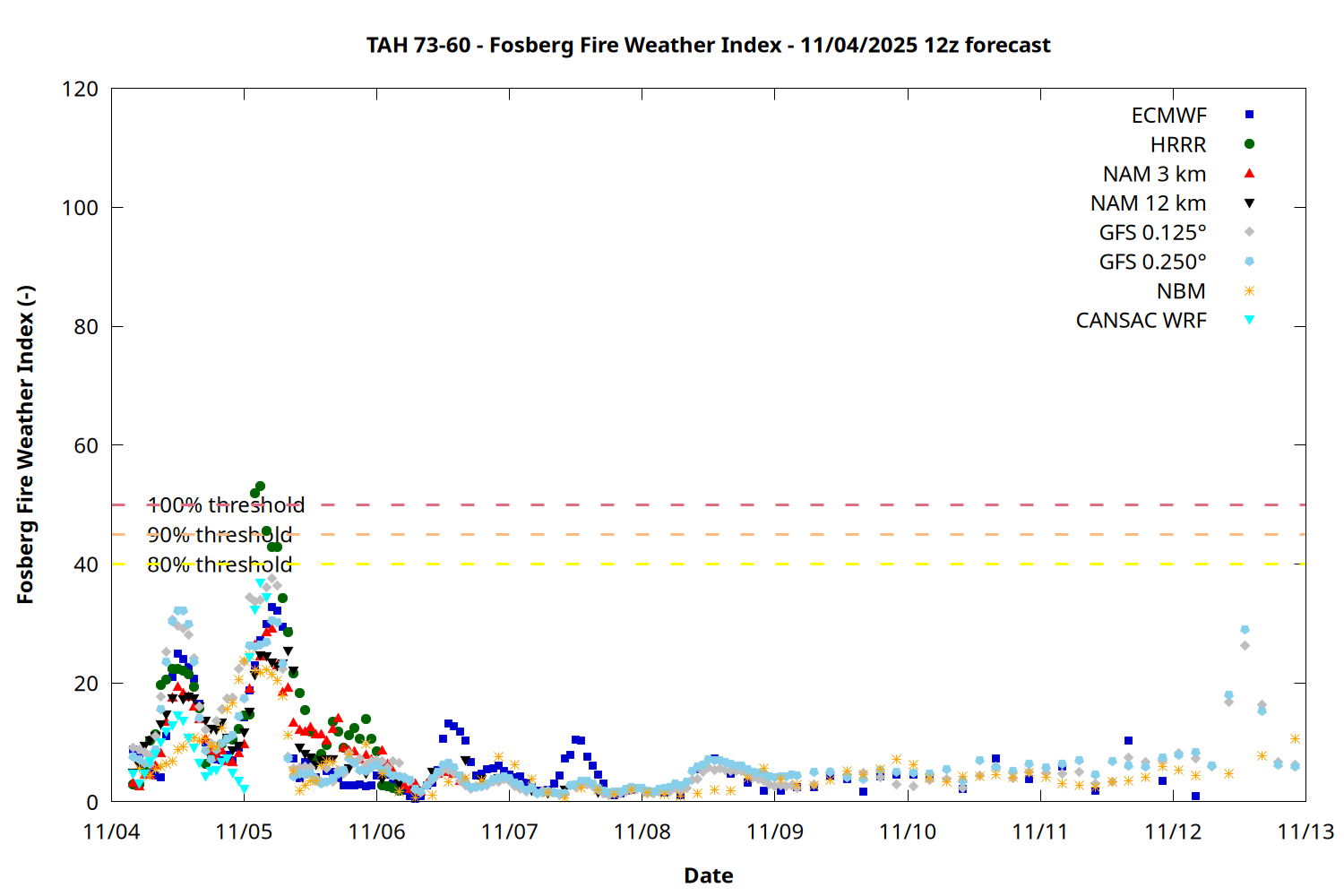Click the "80% threshold" label

click(x=220, y=564)
